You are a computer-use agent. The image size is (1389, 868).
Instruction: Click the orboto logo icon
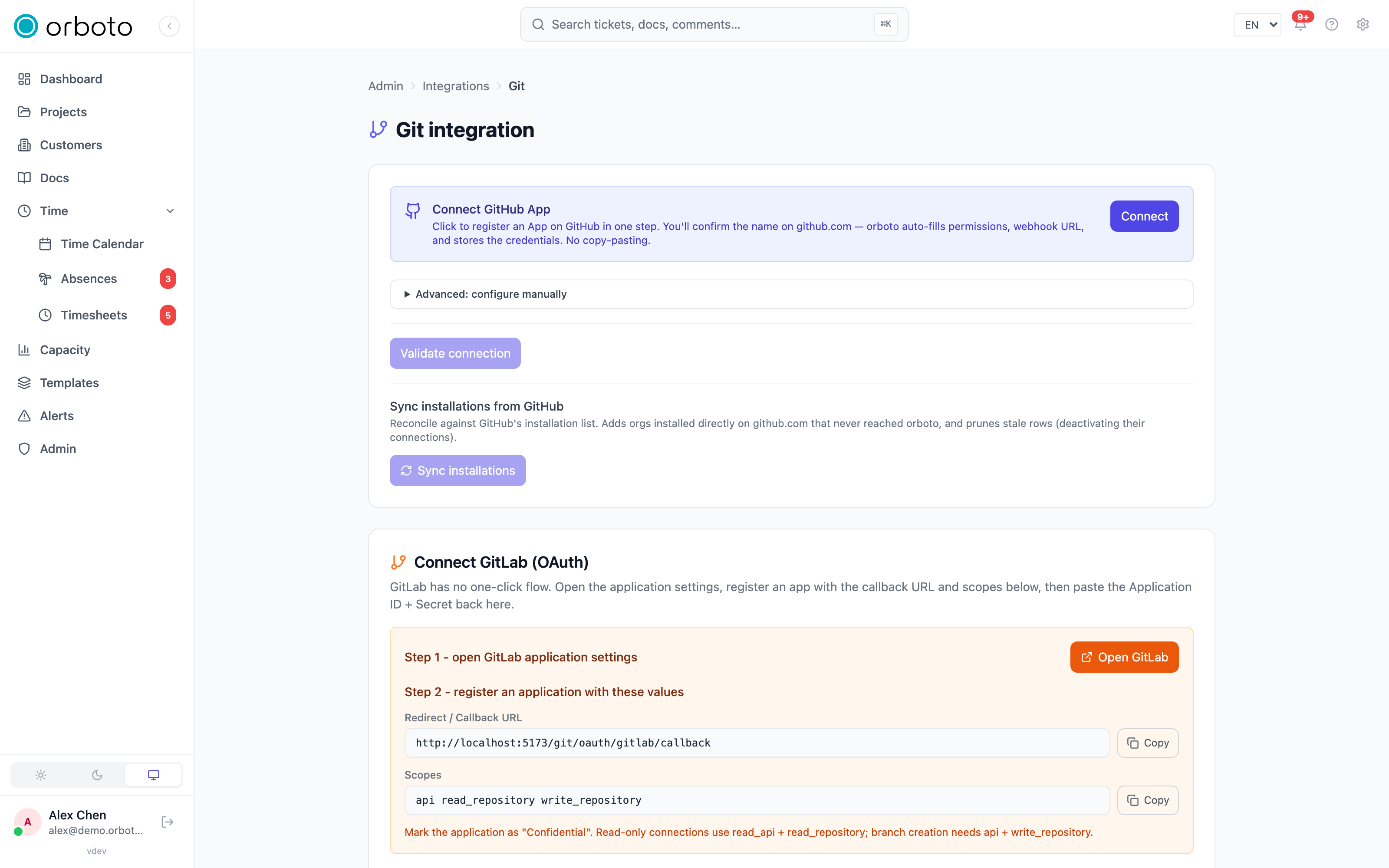point(26,26)
